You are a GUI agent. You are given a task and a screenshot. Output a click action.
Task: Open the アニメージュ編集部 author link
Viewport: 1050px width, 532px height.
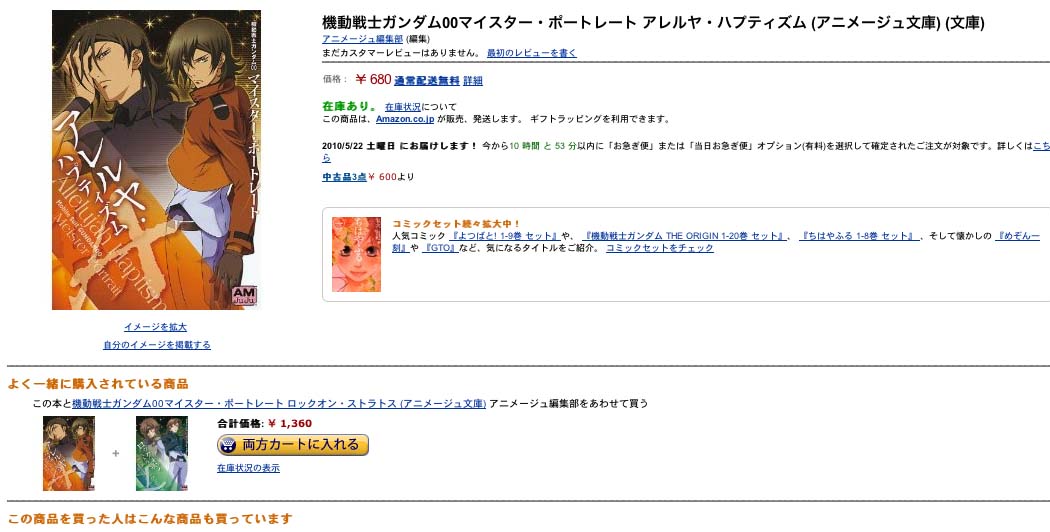(x=362, y=38)
